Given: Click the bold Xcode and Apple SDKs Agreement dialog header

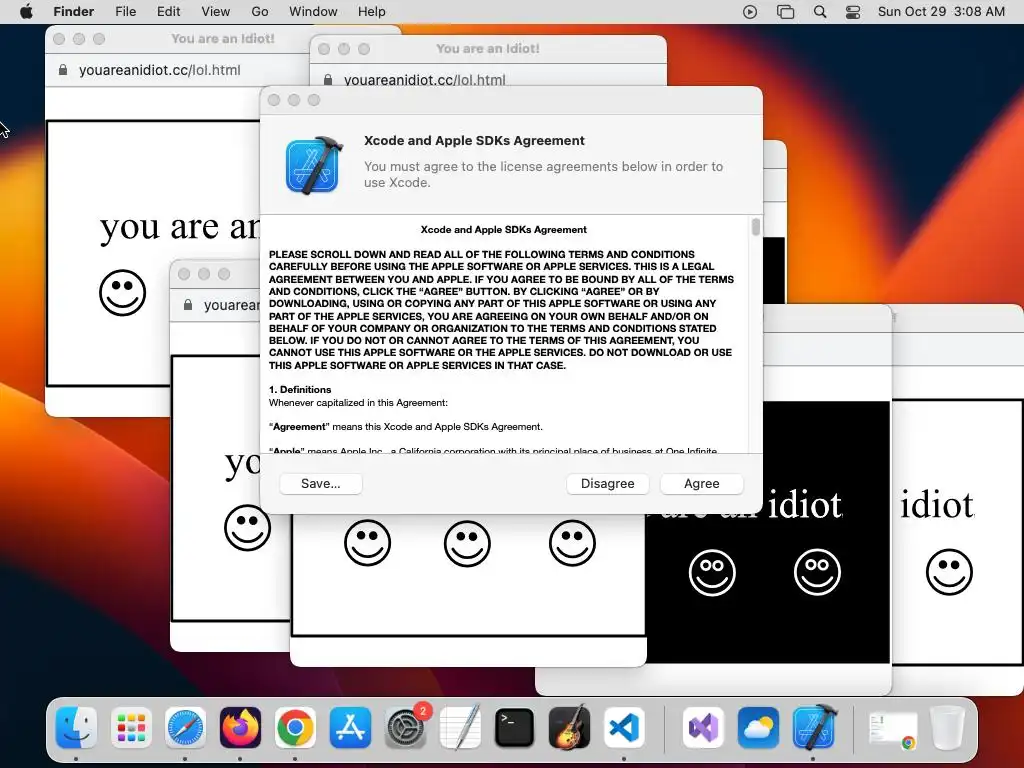Looking at the screenshot, I should pos(474,140).
